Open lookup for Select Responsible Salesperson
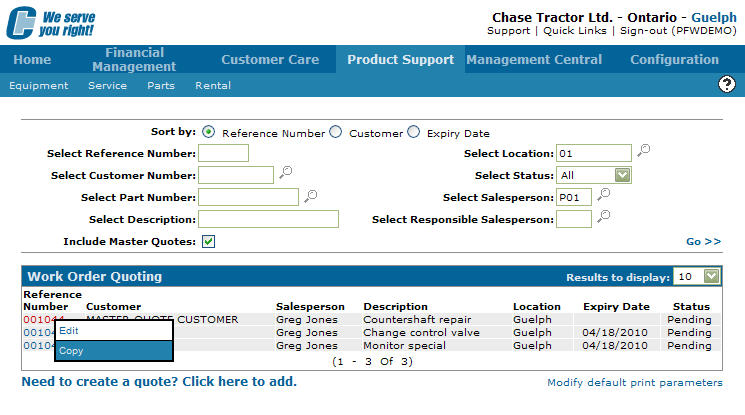This screenshot has height=415, width=745. (x=604, y=216)
